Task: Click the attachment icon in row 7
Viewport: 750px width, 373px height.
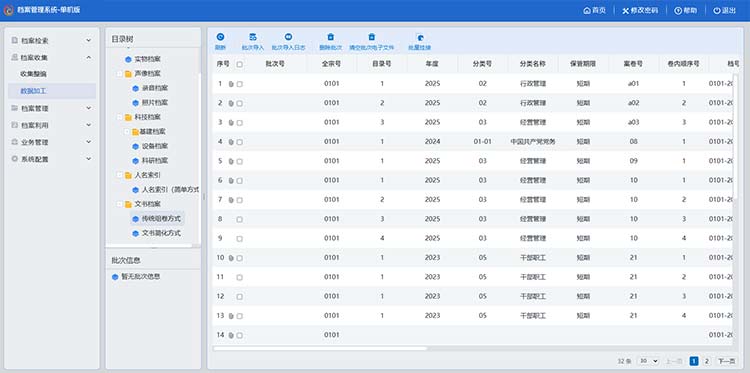Action: [x=231, y=200]
